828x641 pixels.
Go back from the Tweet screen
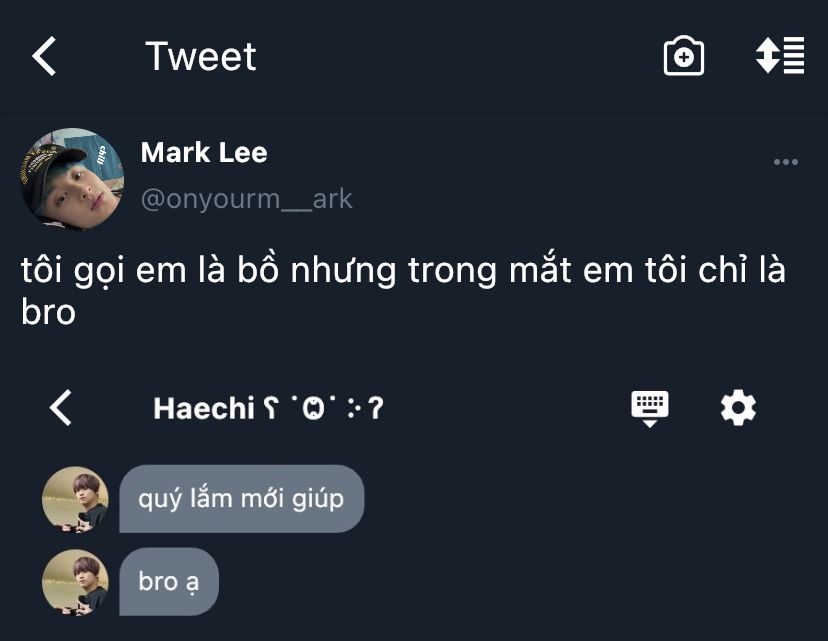pos(44,56)
